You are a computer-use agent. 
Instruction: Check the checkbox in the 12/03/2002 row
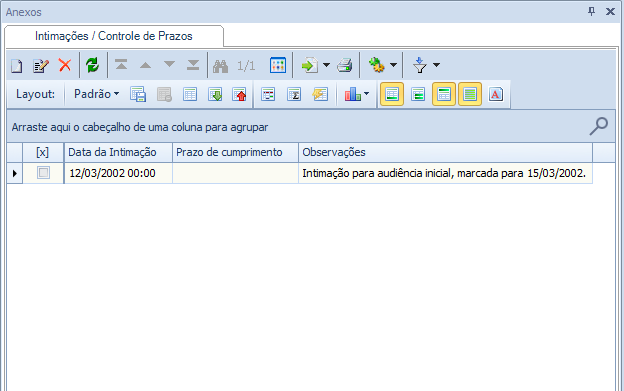pos(43,173)
